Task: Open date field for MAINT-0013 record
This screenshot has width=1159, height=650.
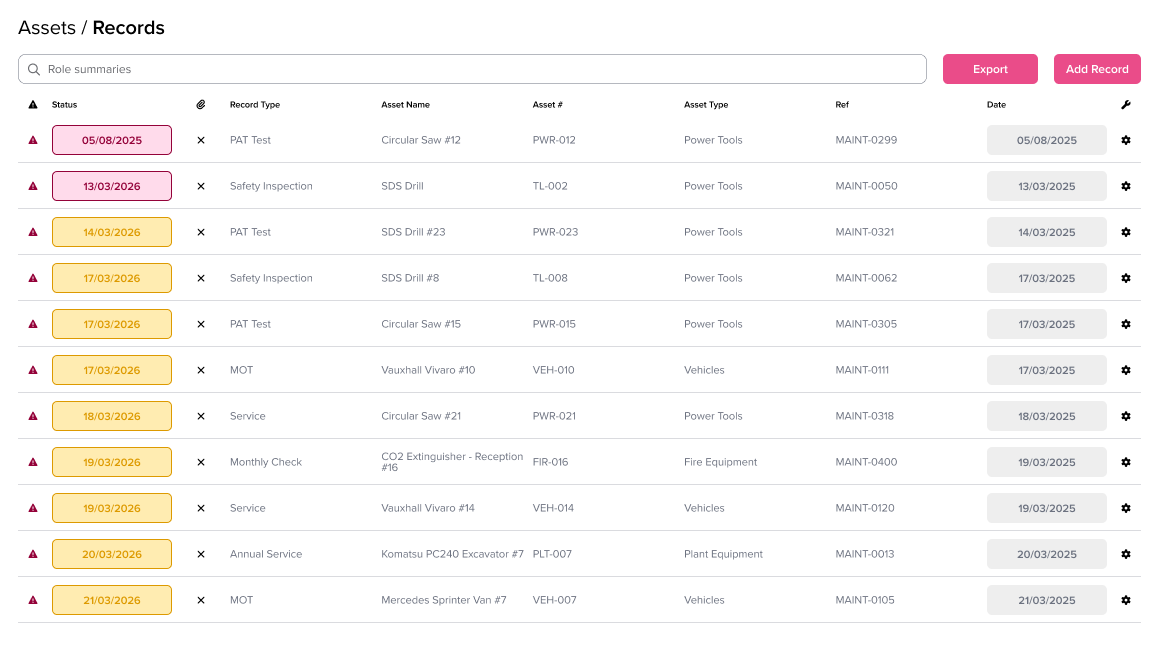Action: pos(1046,554)
